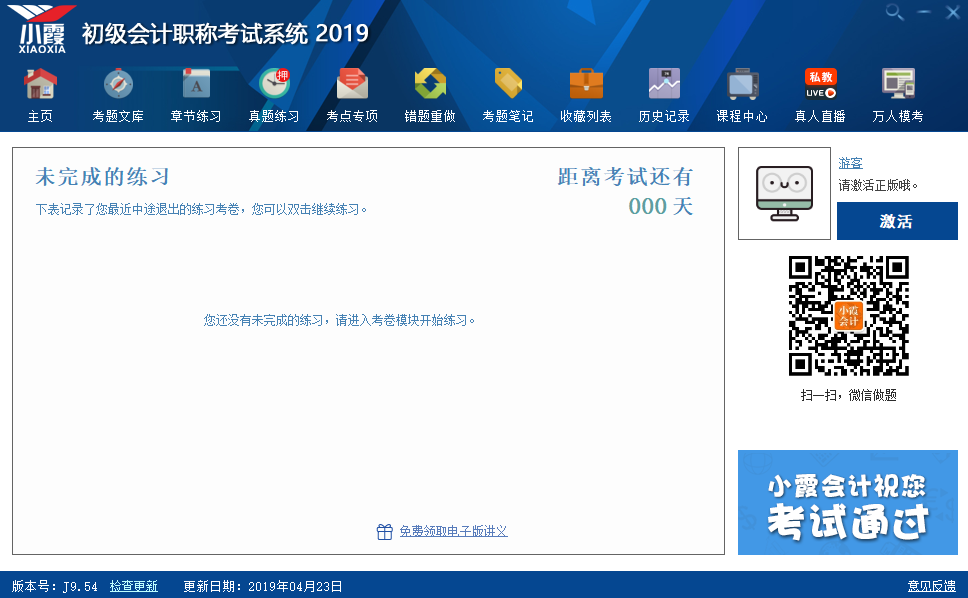The height and width of the screenshot is (598, 968).
Task: Click the computer mascot avatar
Action: pos(785,193)
